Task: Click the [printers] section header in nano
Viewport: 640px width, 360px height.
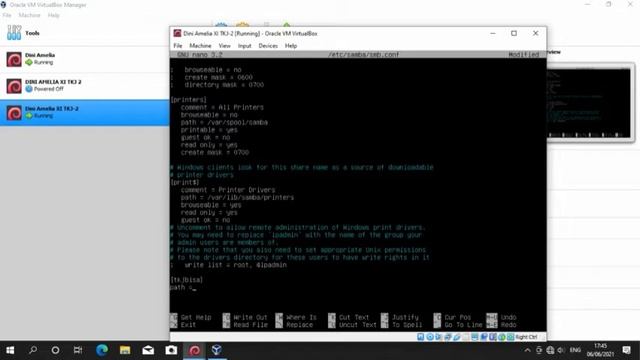Action: [189, 100]
